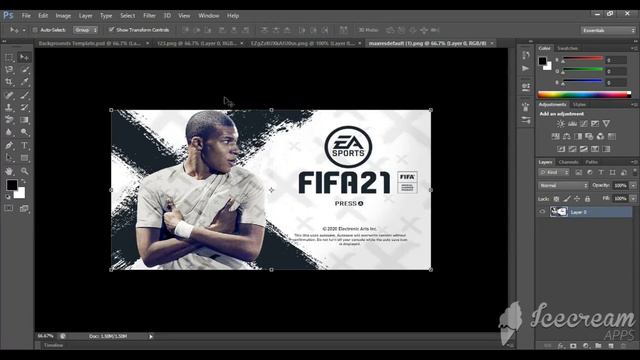Screen dimensions: 640x360
Task: Open the Essentials workspace dropdown
Action: pyautogui.click(x=608, y=30)
